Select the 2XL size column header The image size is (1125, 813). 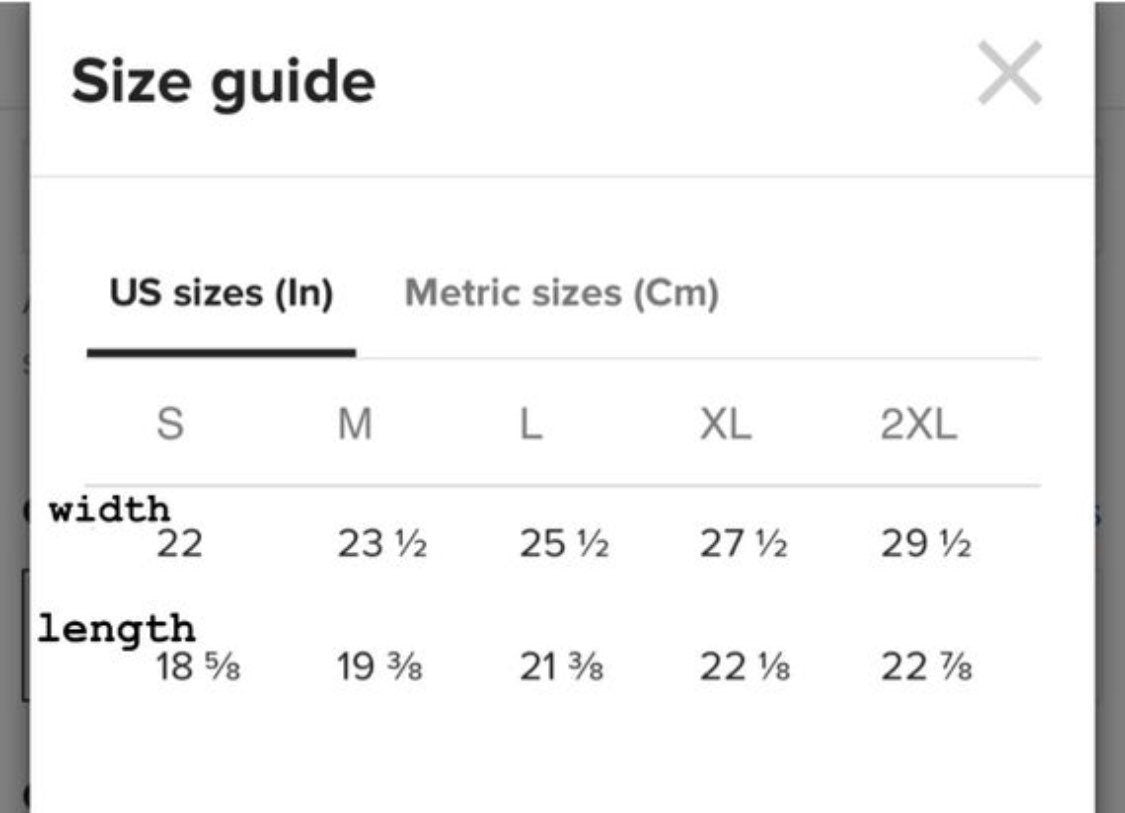[x=919, y=423]
